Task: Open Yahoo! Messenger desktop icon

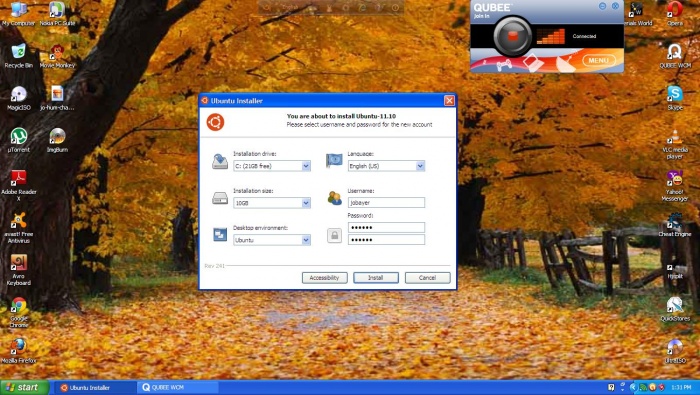Action: pos(675,186)
